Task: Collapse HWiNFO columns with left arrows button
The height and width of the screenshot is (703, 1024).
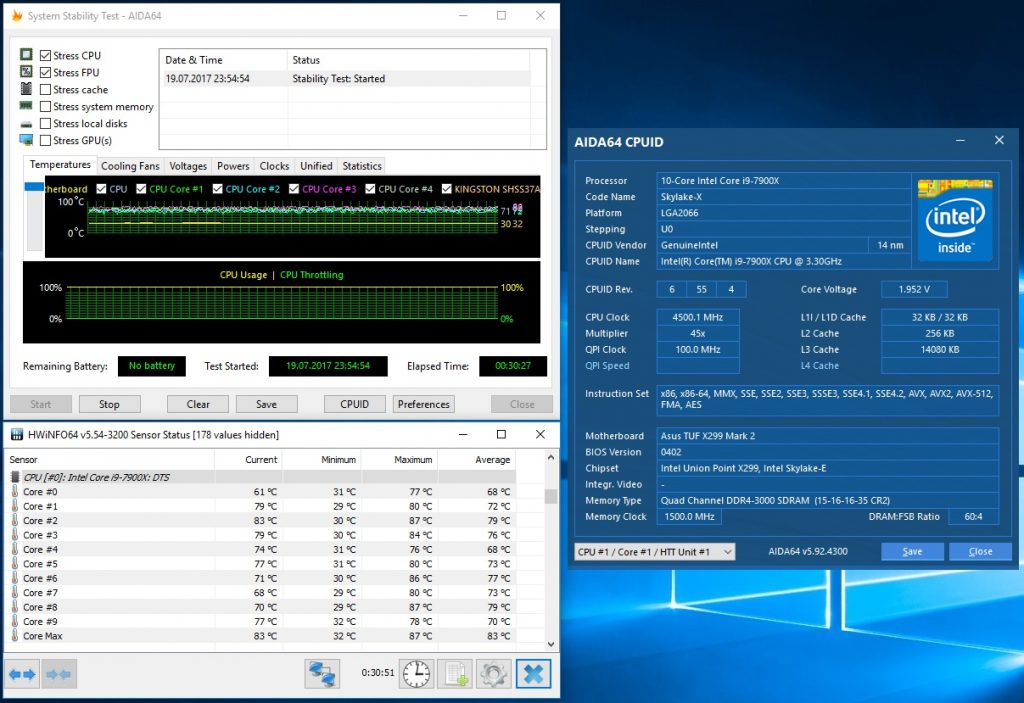Action: click(59, 674)
